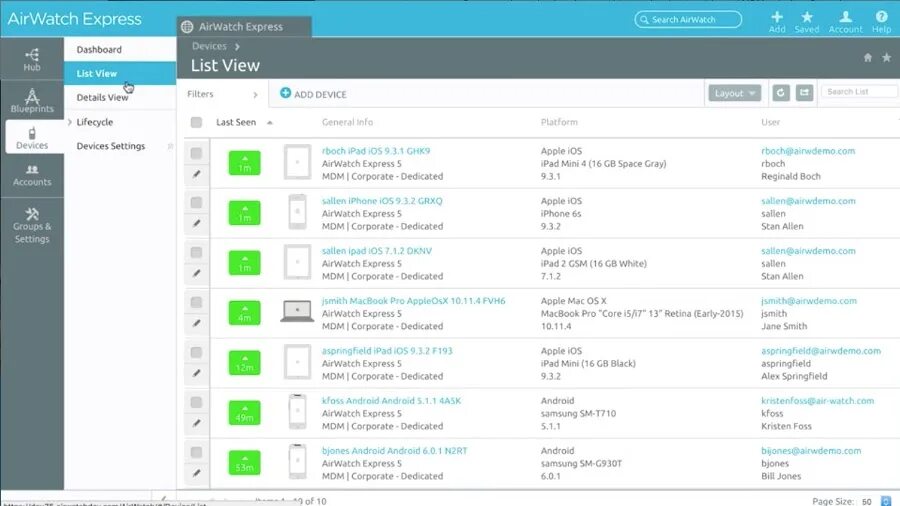The image size is (900, 506).
Task: Click the home icon in List View header
Action: click(x=868, y=57)
